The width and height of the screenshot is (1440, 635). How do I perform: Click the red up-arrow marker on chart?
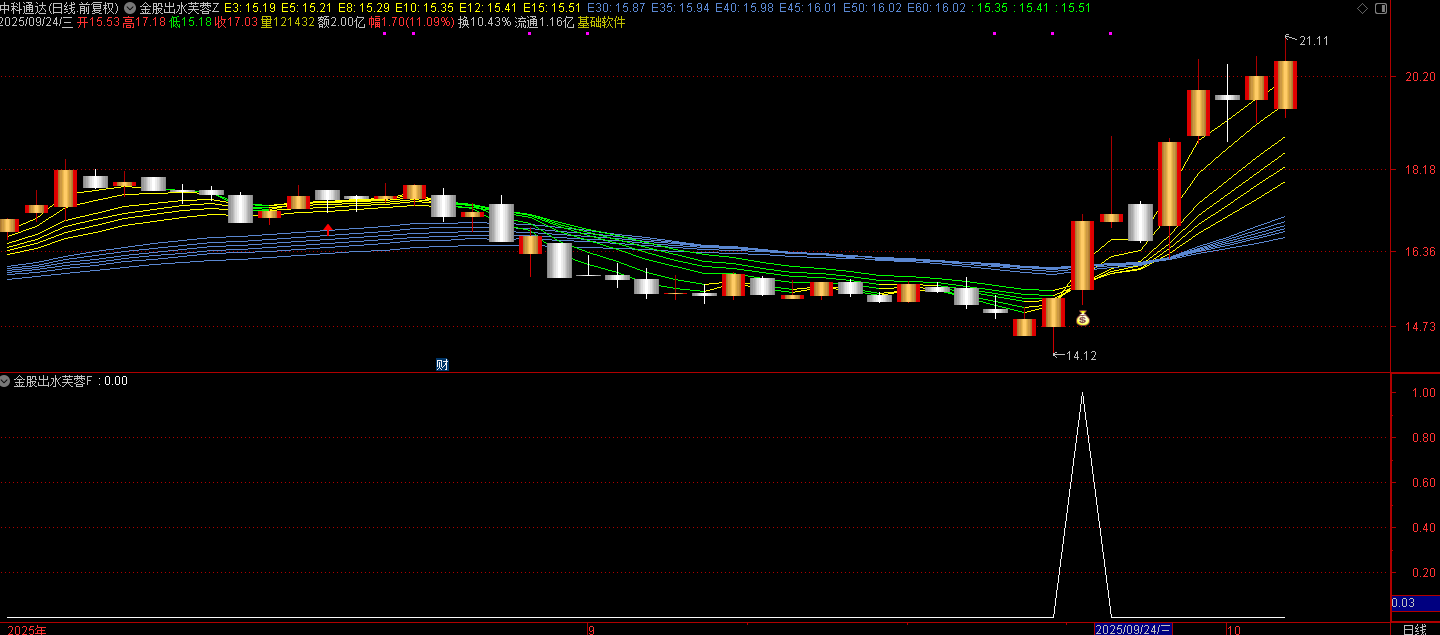[328, 229]
